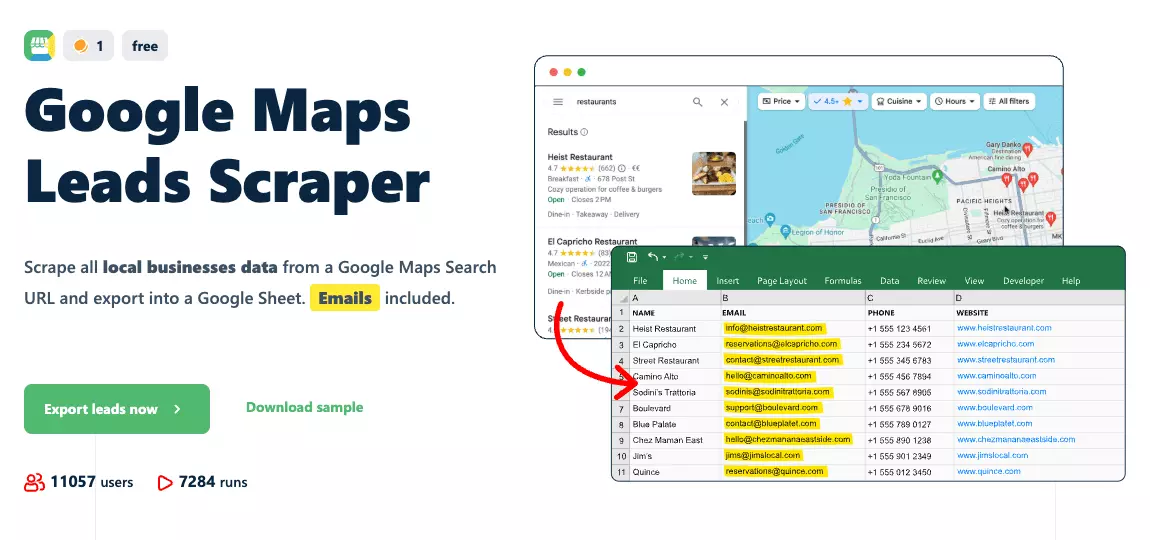Select row 7 header for Boulevard
The image size is (1150, 540).
620,408
